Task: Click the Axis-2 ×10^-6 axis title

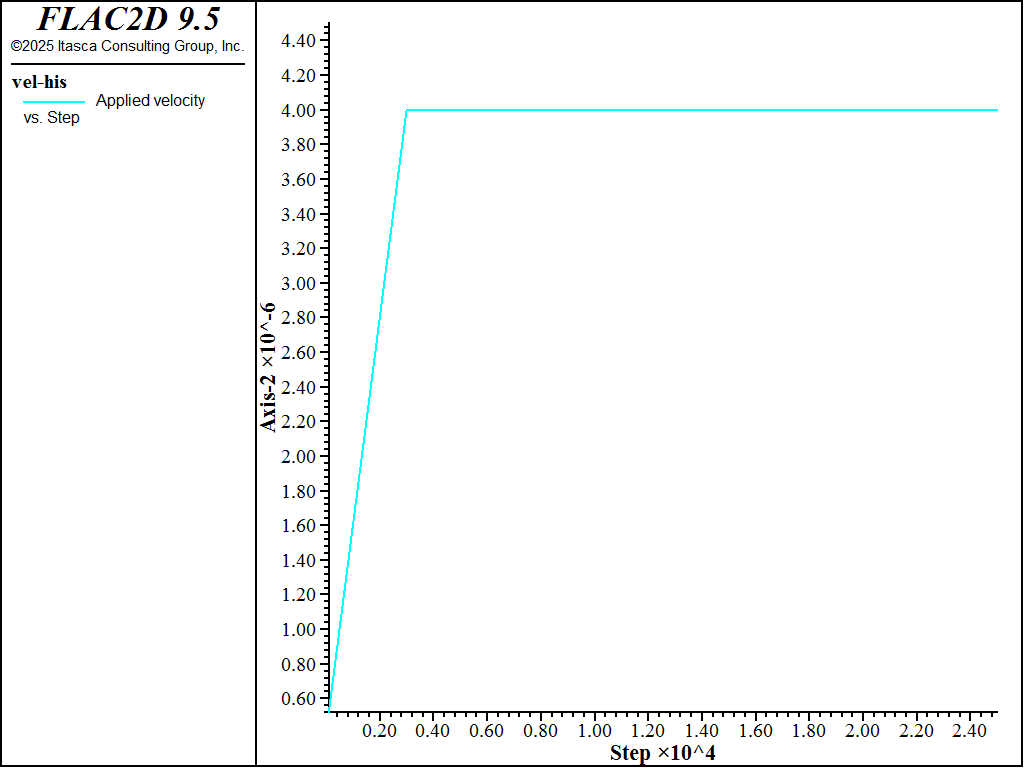Action: point(268,367)
